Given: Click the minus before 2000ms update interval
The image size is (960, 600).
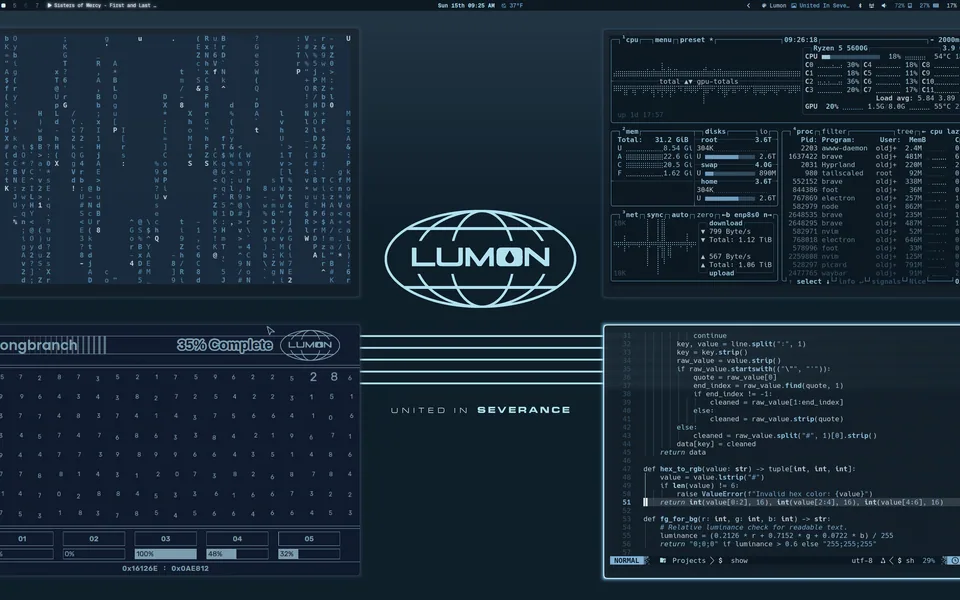Looking at the screenshot, I should (932, 40).
